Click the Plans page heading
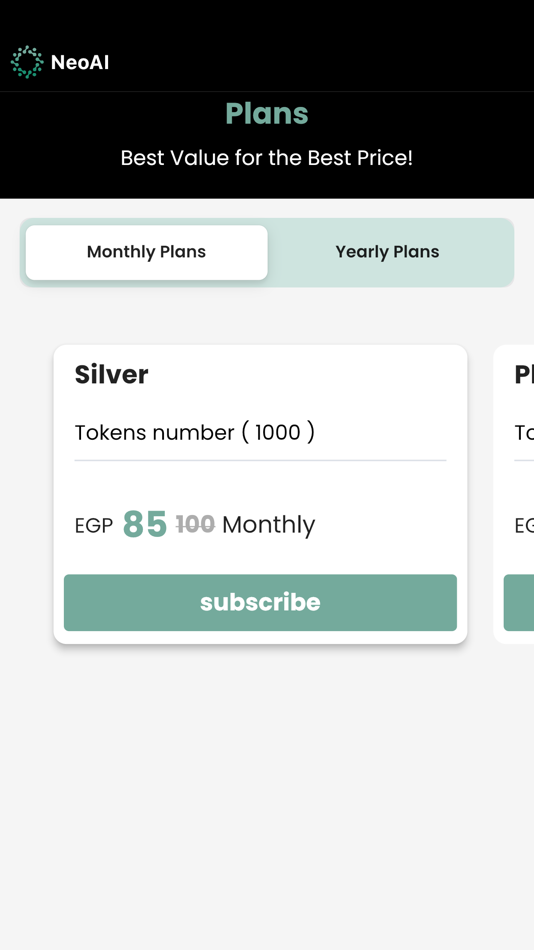534x950 pixels. [267, 113]
